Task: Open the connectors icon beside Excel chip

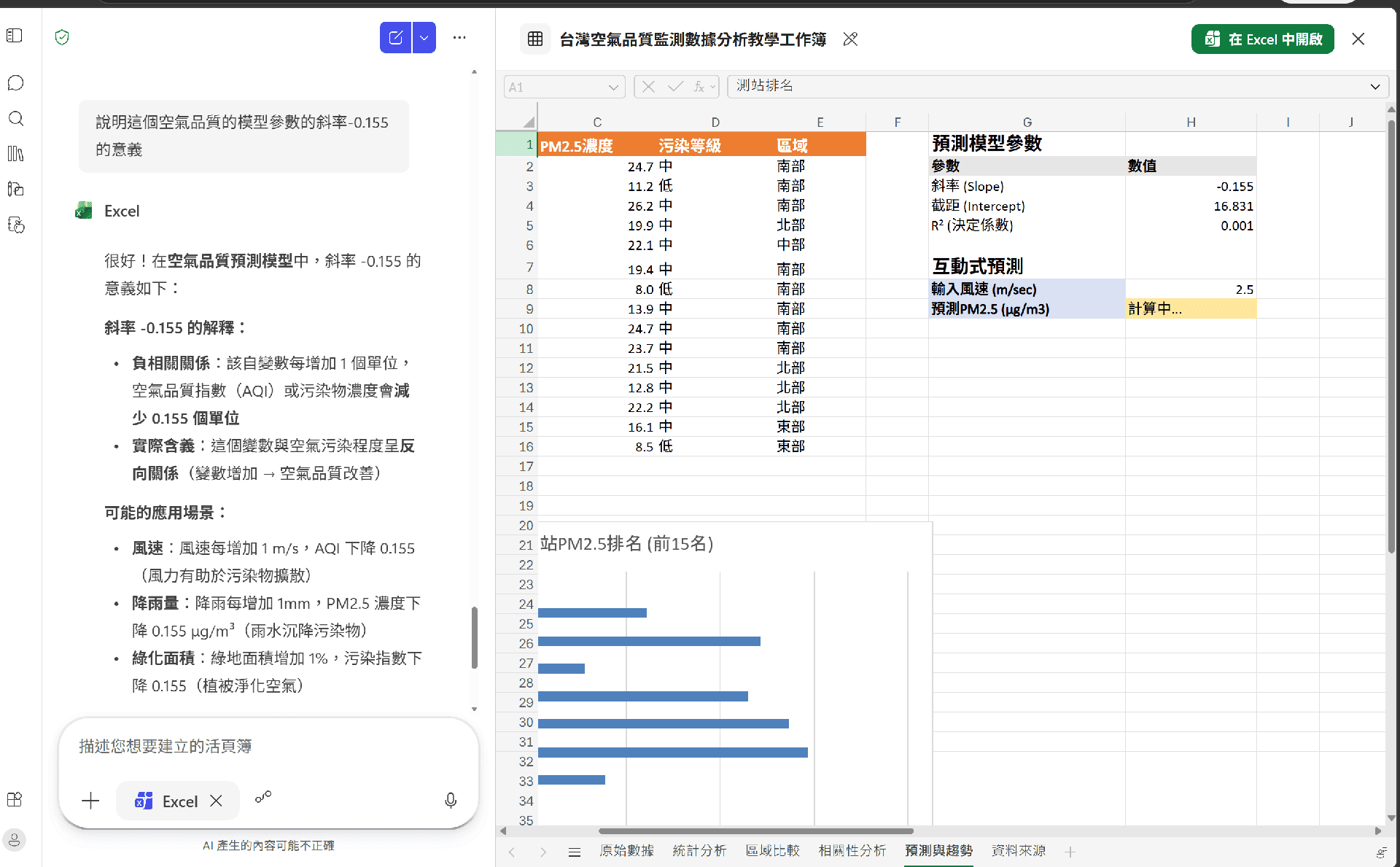Action: [x=263, y=797]
